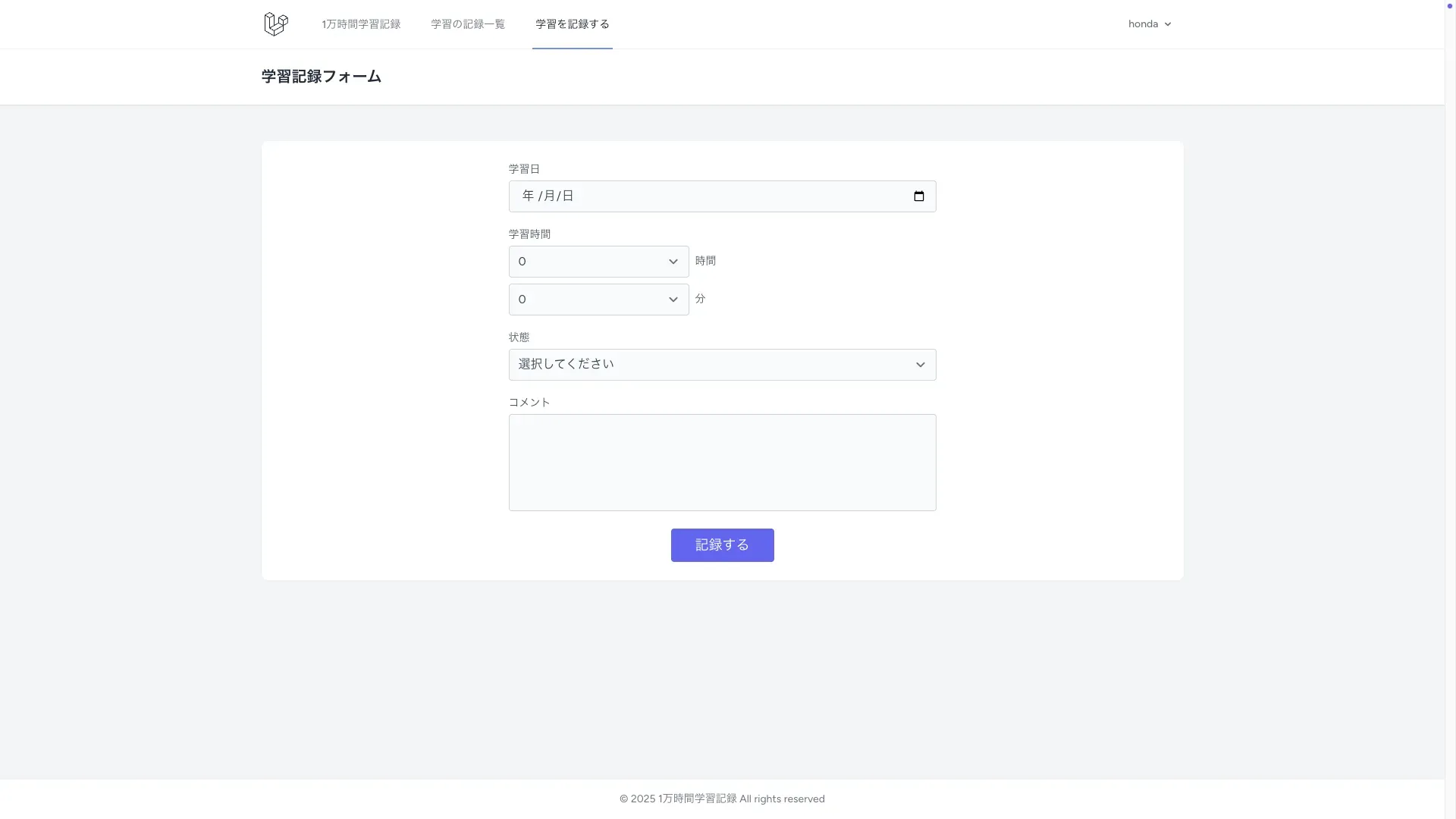The image size is (1456, 819).
Task: Click the 月 month segment of date
Action: [x=550, y=196]
